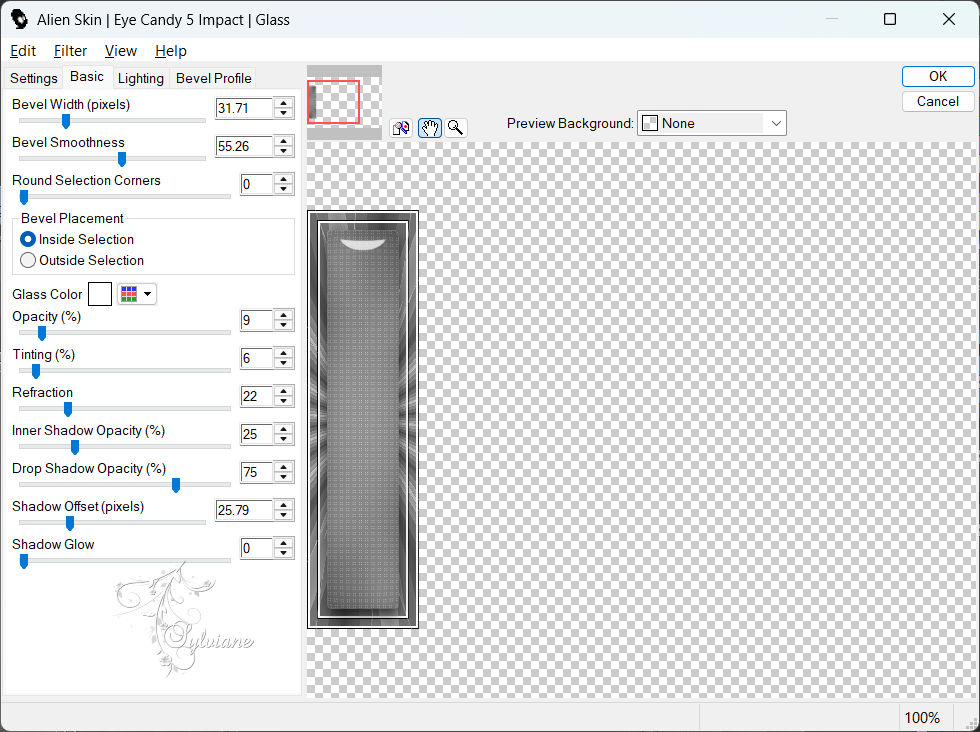Close the Eye Candy Glass window
The width and height of the screenshot is (980, 732).
click(948, 19)
